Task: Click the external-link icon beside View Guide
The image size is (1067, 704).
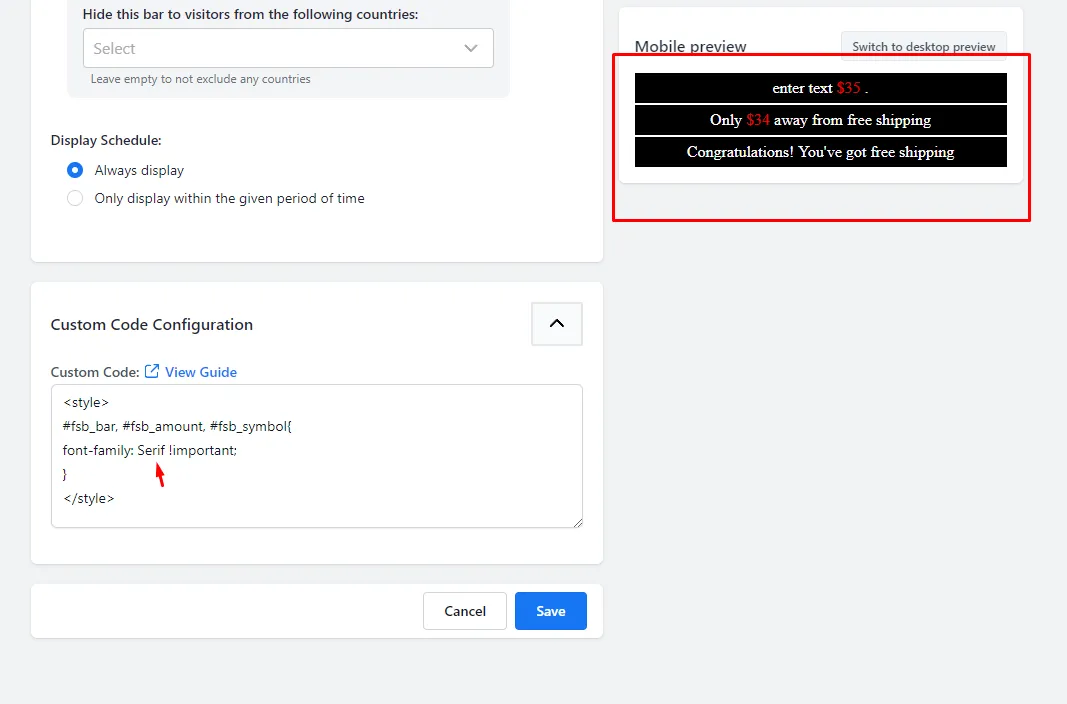Action: click(152, 371)
